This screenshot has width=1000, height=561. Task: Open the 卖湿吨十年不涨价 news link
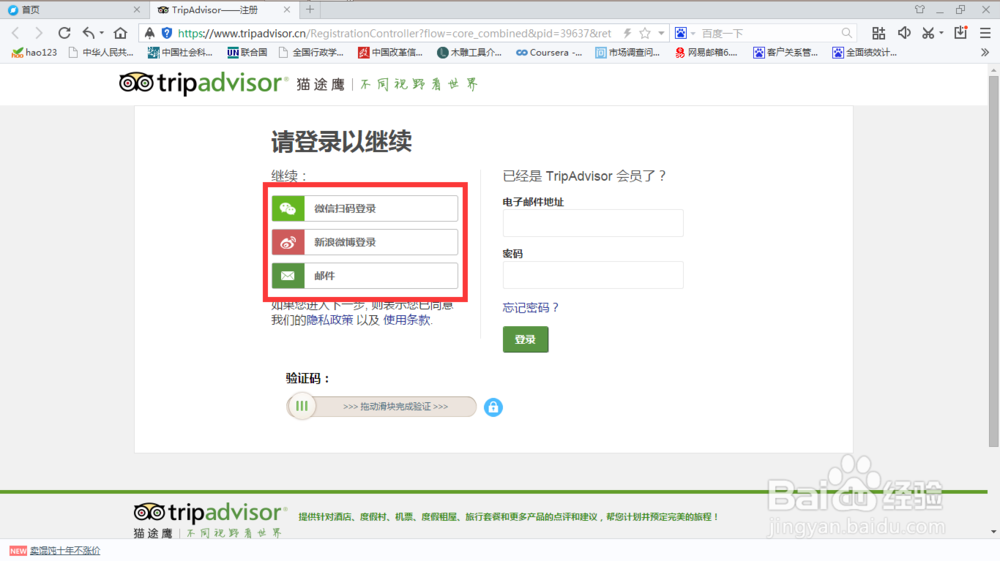click(x=65, y=550)
